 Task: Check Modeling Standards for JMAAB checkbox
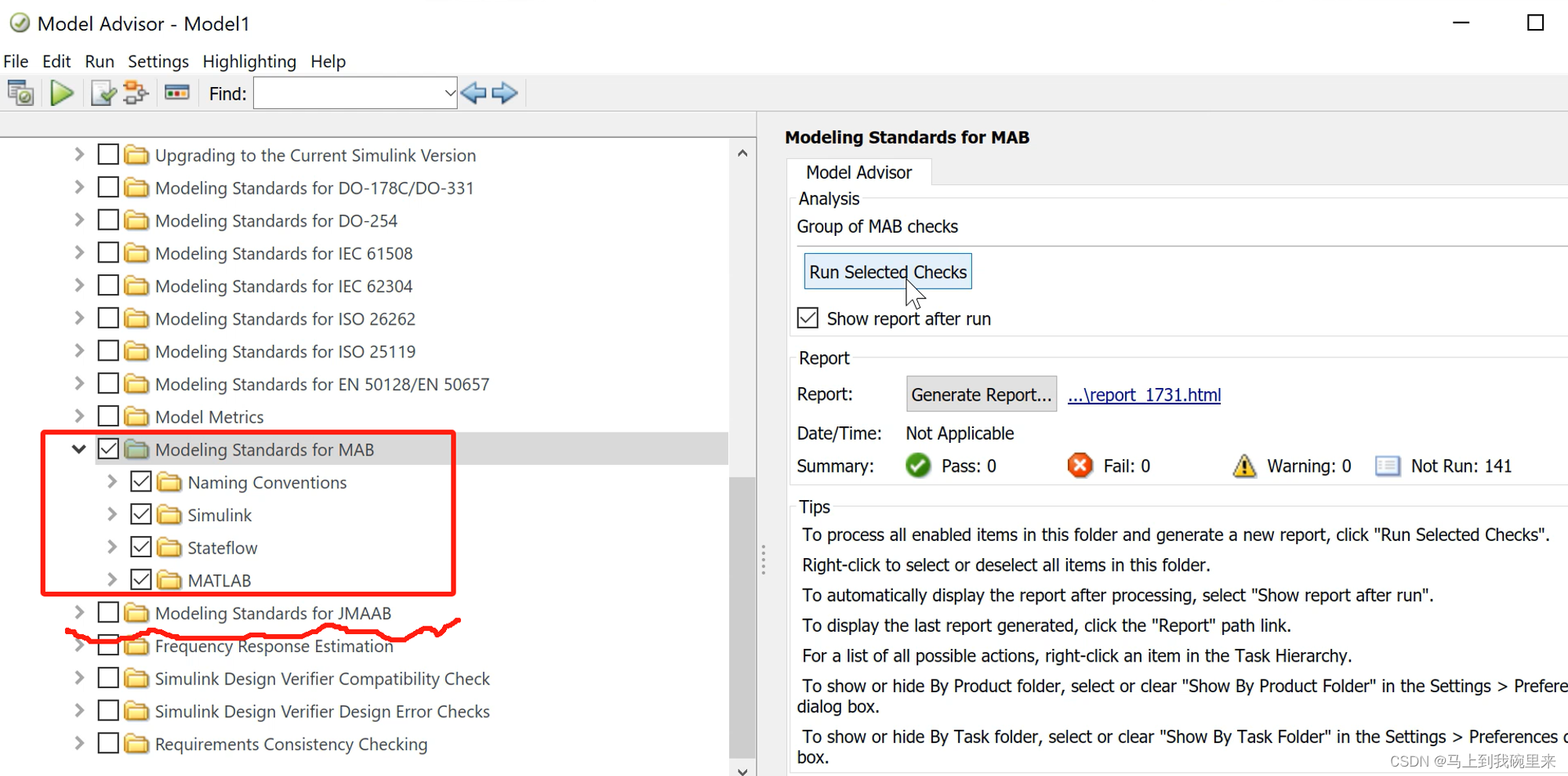108,612
